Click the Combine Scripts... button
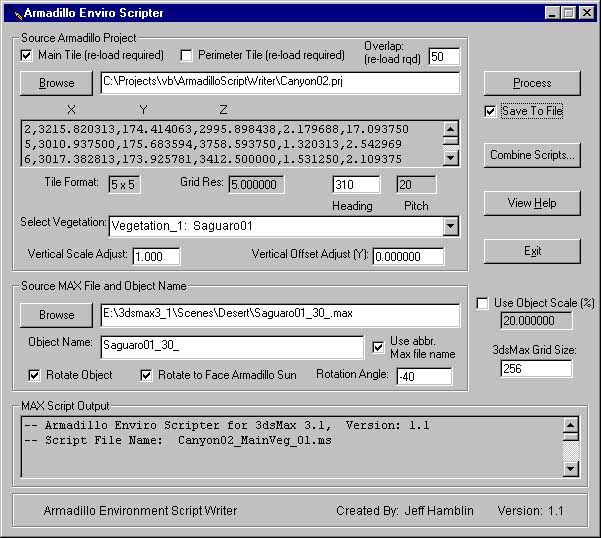 (x=532, y=155)
